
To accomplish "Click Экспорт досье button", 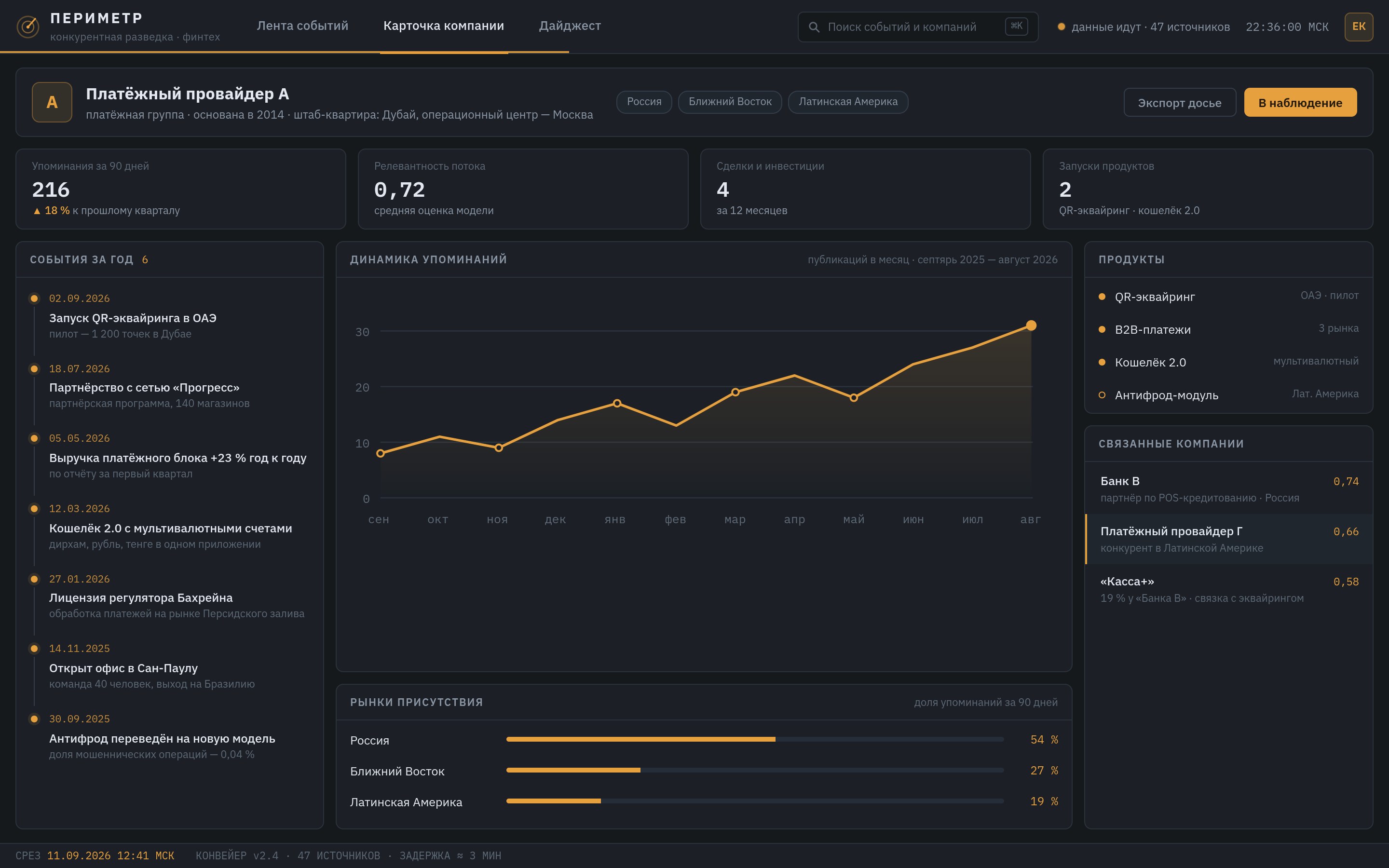I will point(1180,103).
